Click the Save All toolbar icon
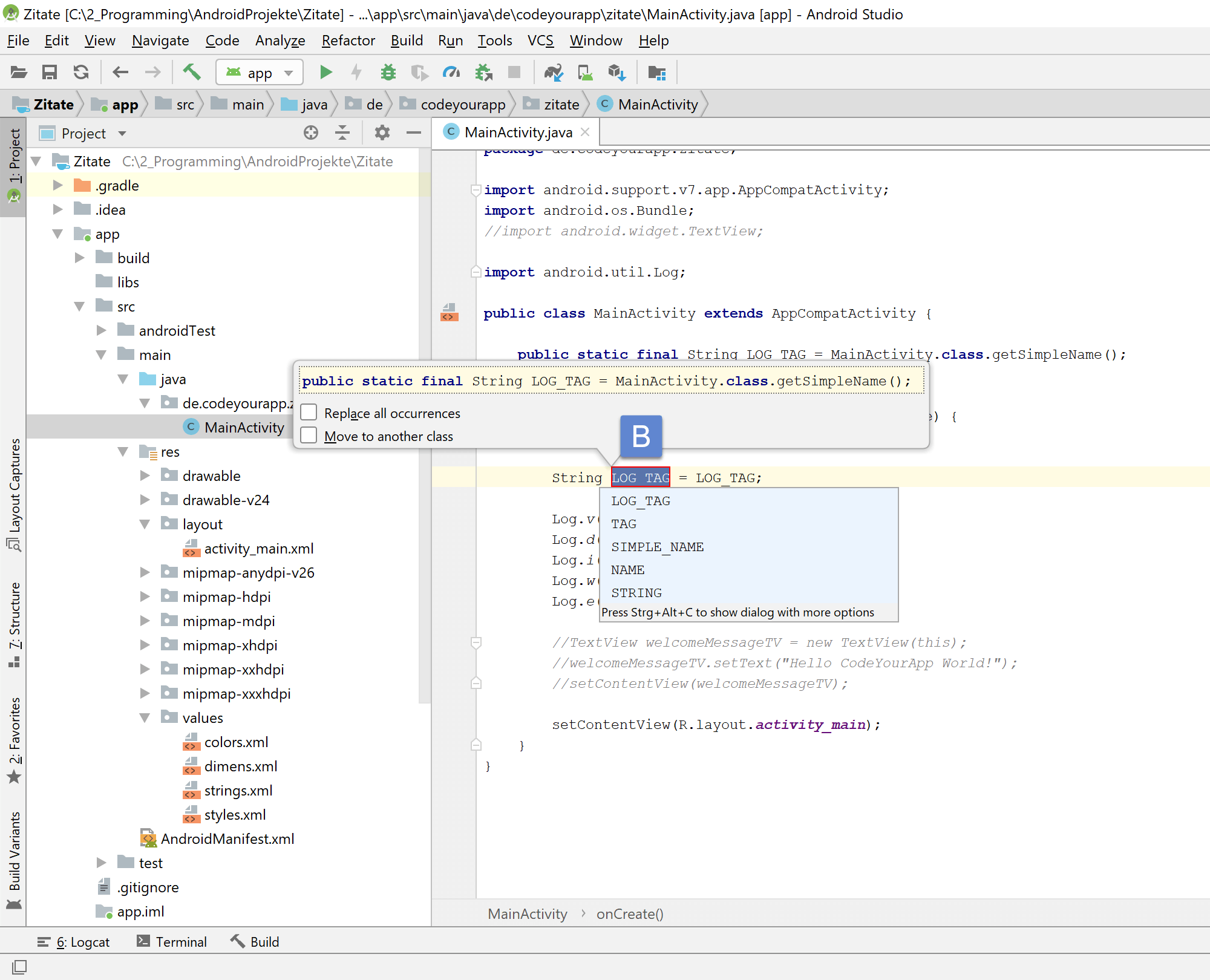Viewport: 1210px width, 980px height. click(x=50, y=73)
